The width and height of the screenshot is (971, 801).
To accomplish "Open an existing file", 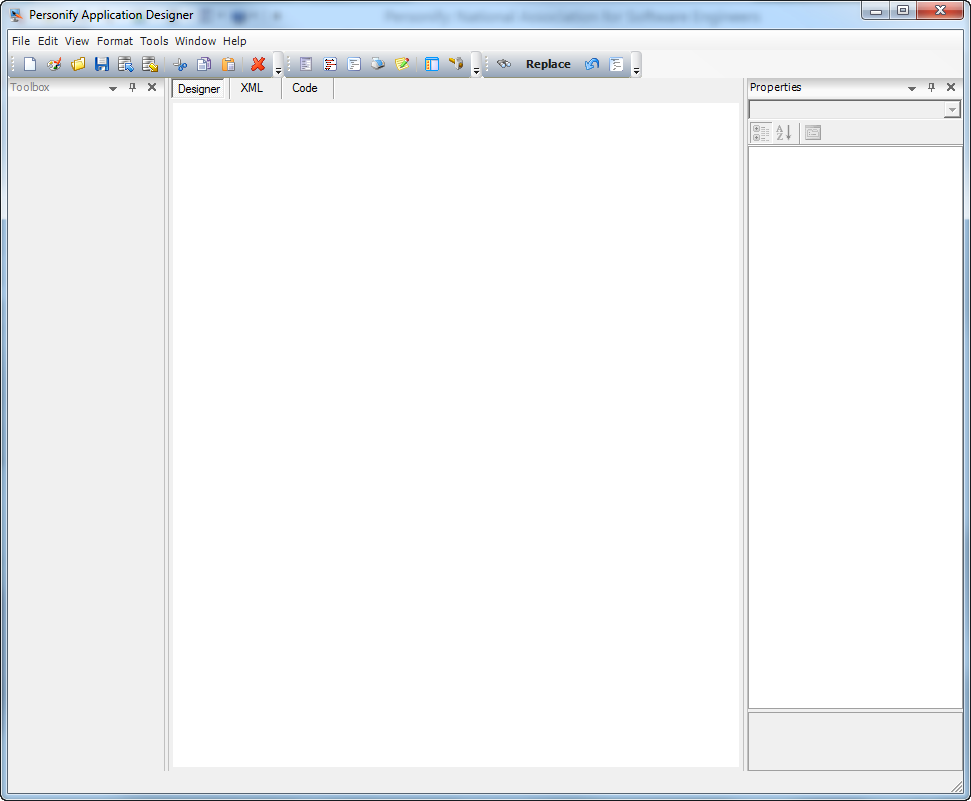I will pyautogui.click(x=78, y=63).
